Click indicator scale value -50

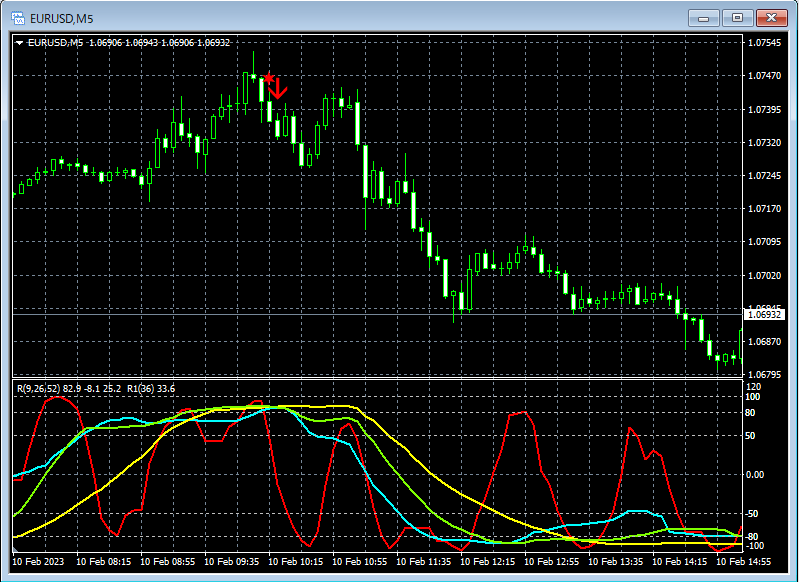pos(753,514)
